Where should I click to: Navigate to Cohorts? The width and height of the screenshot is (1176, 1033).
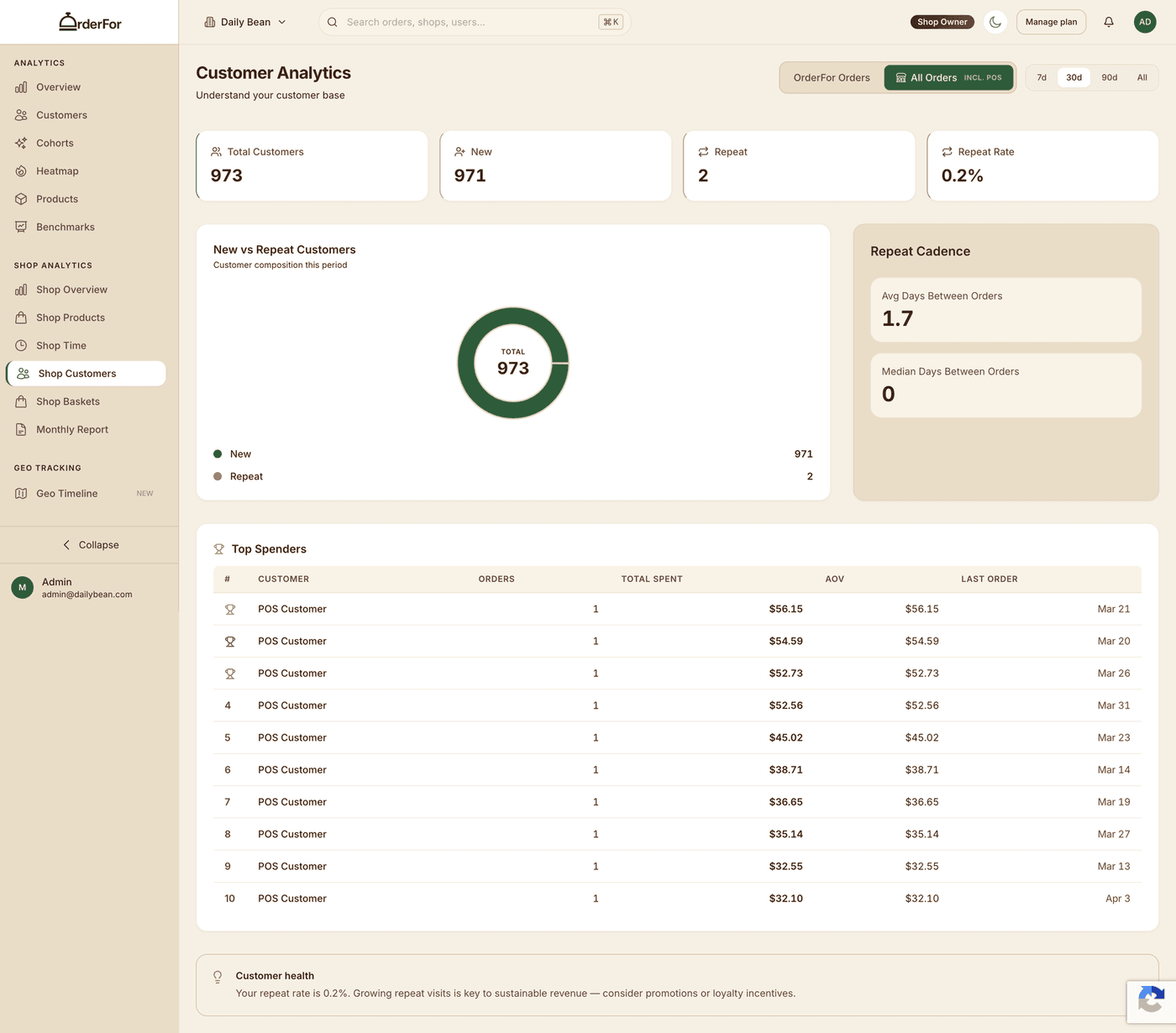coord(86,143)
